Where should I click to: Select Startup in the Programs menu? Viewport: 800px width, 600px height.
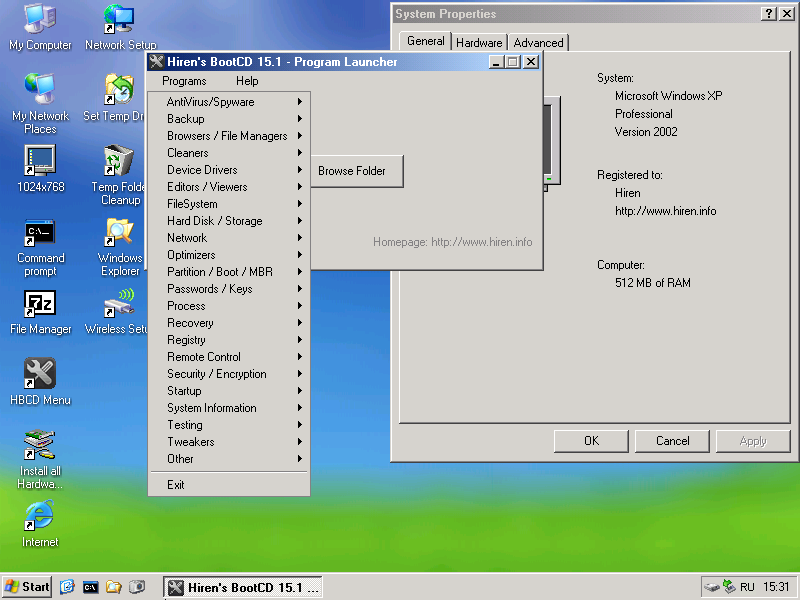coord(229,391)
